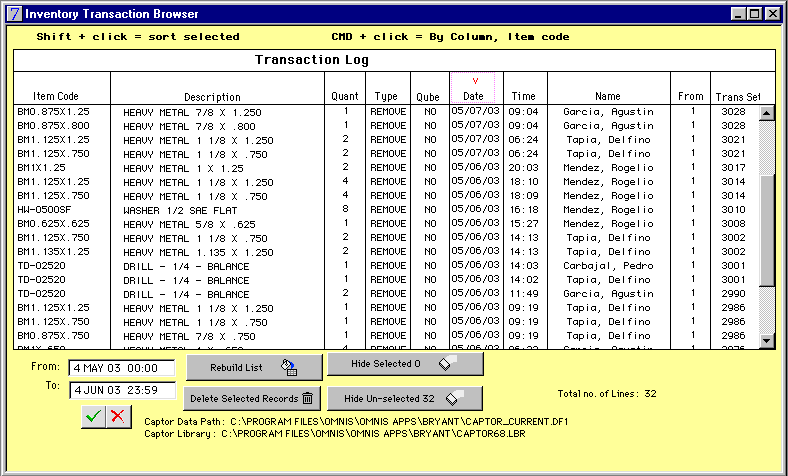Edit the From date field
The image size is (788, 476).
(x=122, y=368)
